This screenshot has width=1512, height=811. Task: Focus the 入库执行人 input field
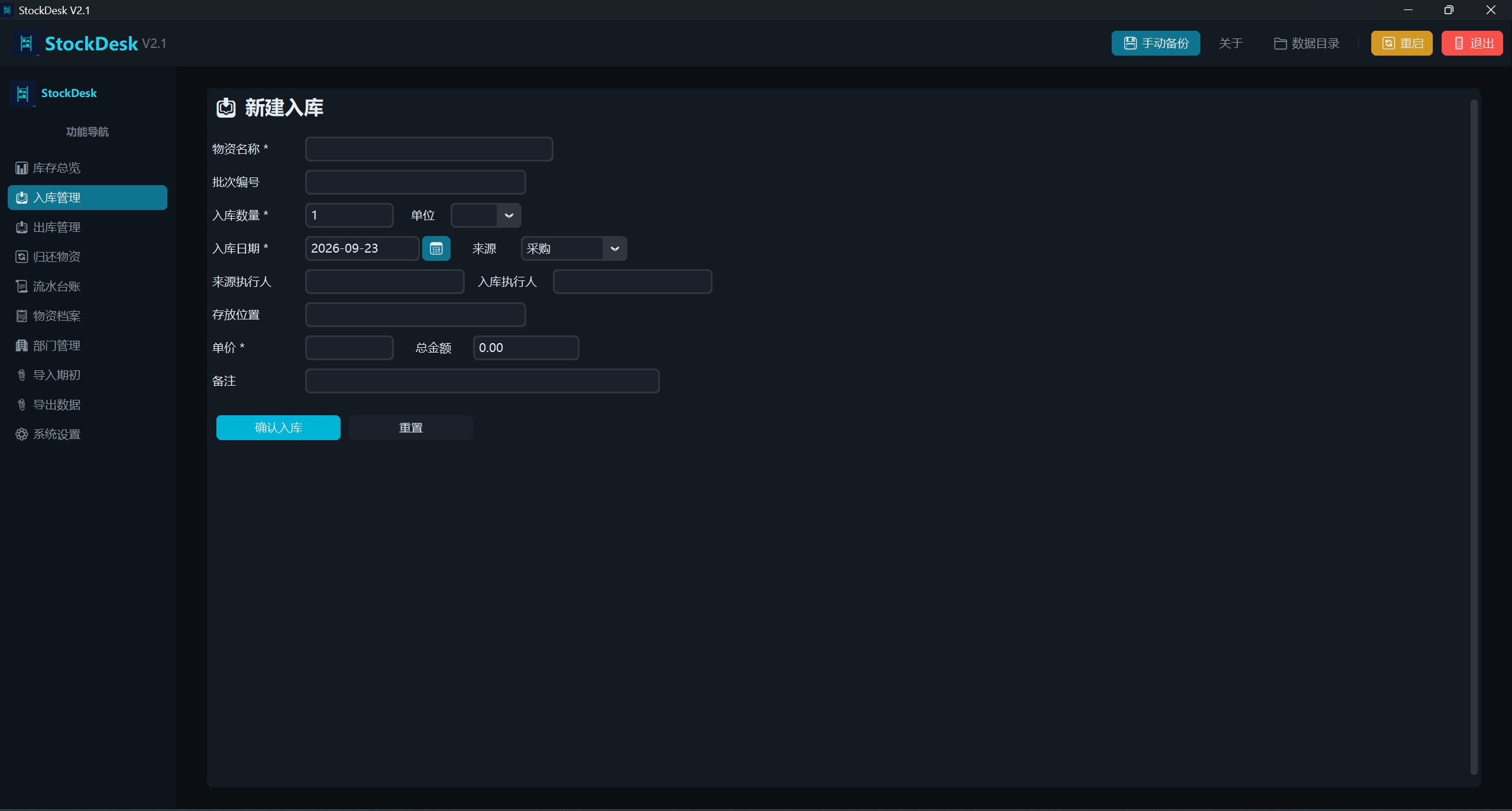click(633, 282)
